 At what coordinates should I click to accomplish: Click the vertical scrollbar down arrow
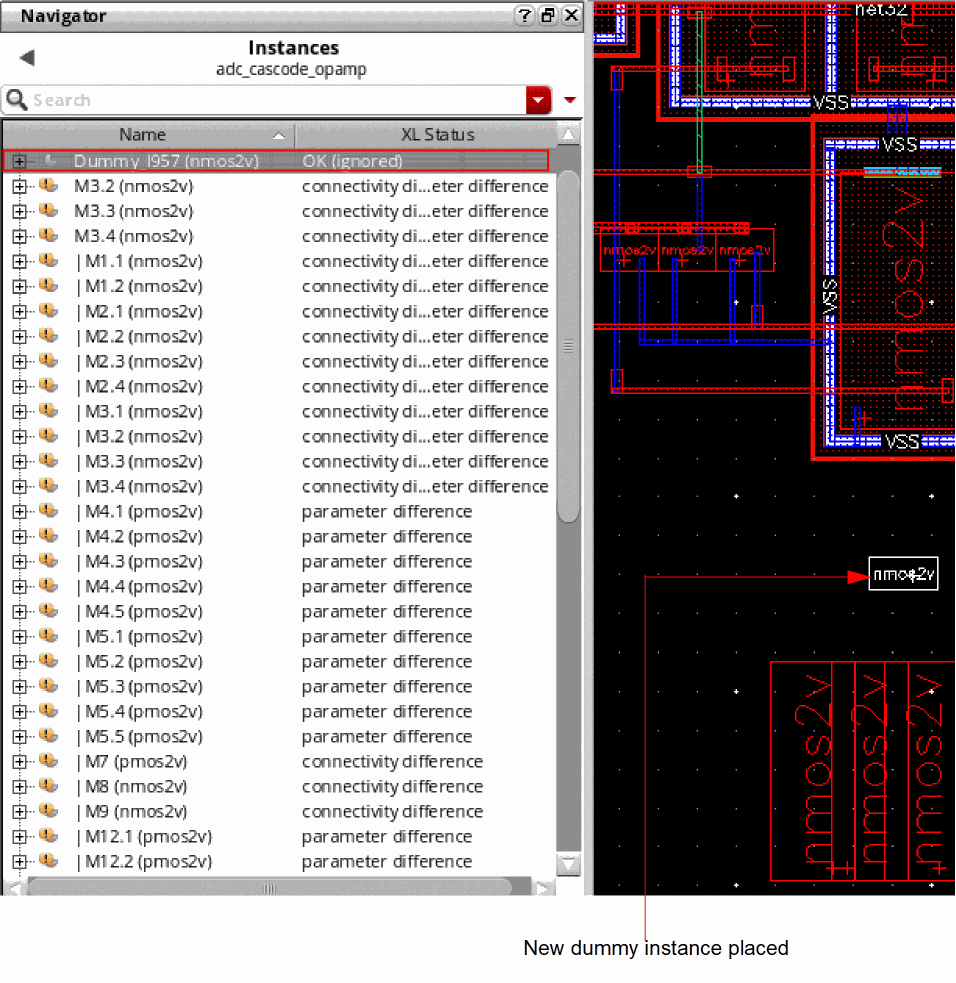568,863
